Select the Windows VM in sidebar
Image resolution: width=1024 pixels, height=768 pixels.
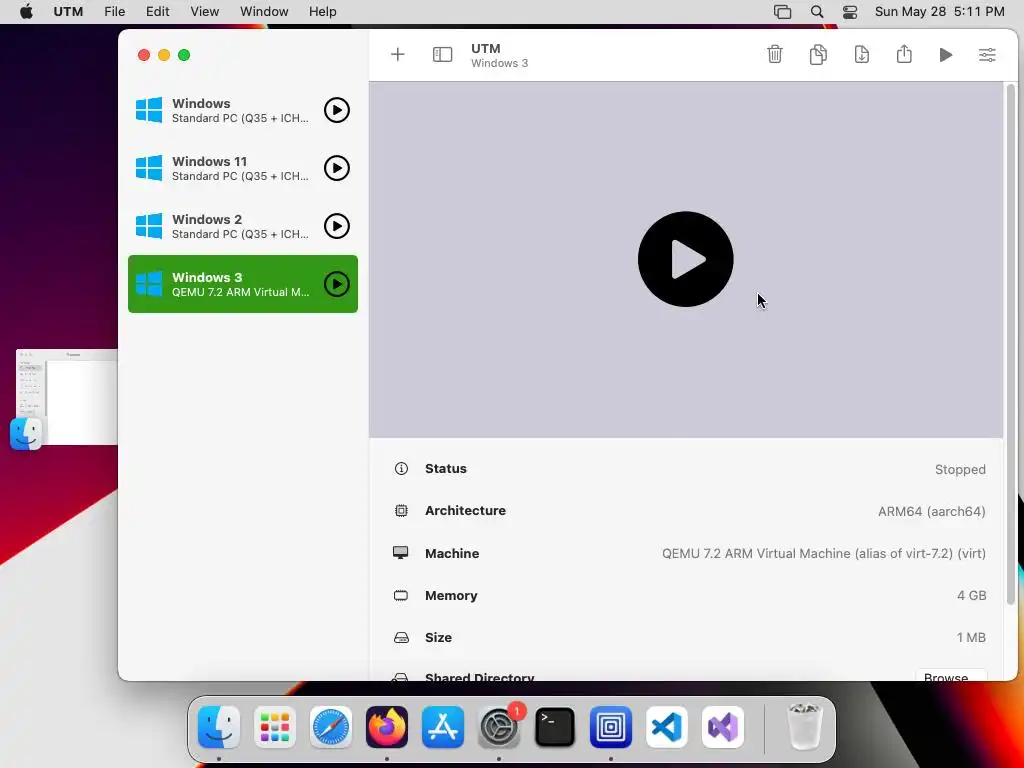(243, 110)
